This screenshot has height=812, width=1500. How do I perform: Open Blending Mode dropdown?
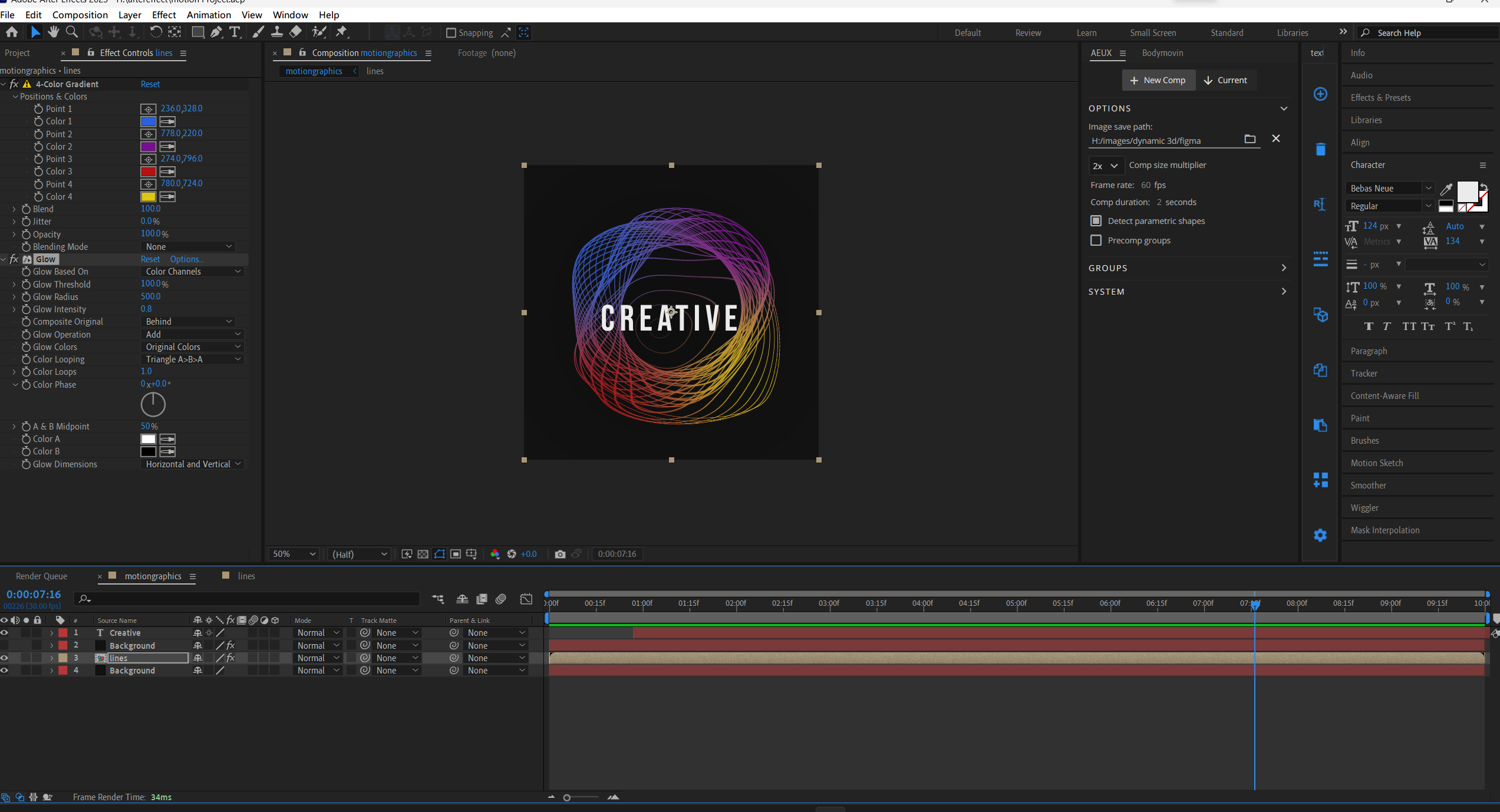pos(188,247)
